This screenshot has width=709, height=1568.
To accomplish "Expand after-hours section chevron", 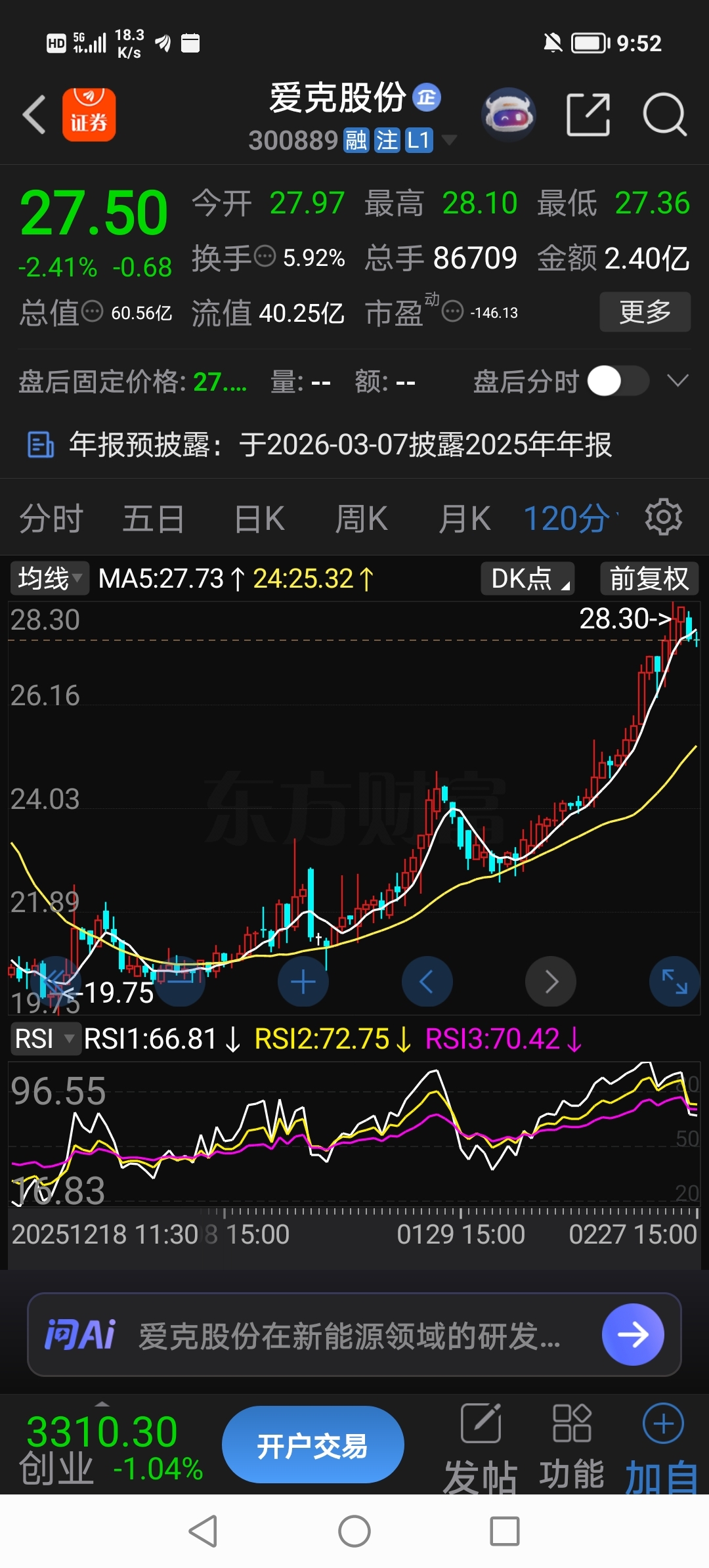I will click(677, 381).
